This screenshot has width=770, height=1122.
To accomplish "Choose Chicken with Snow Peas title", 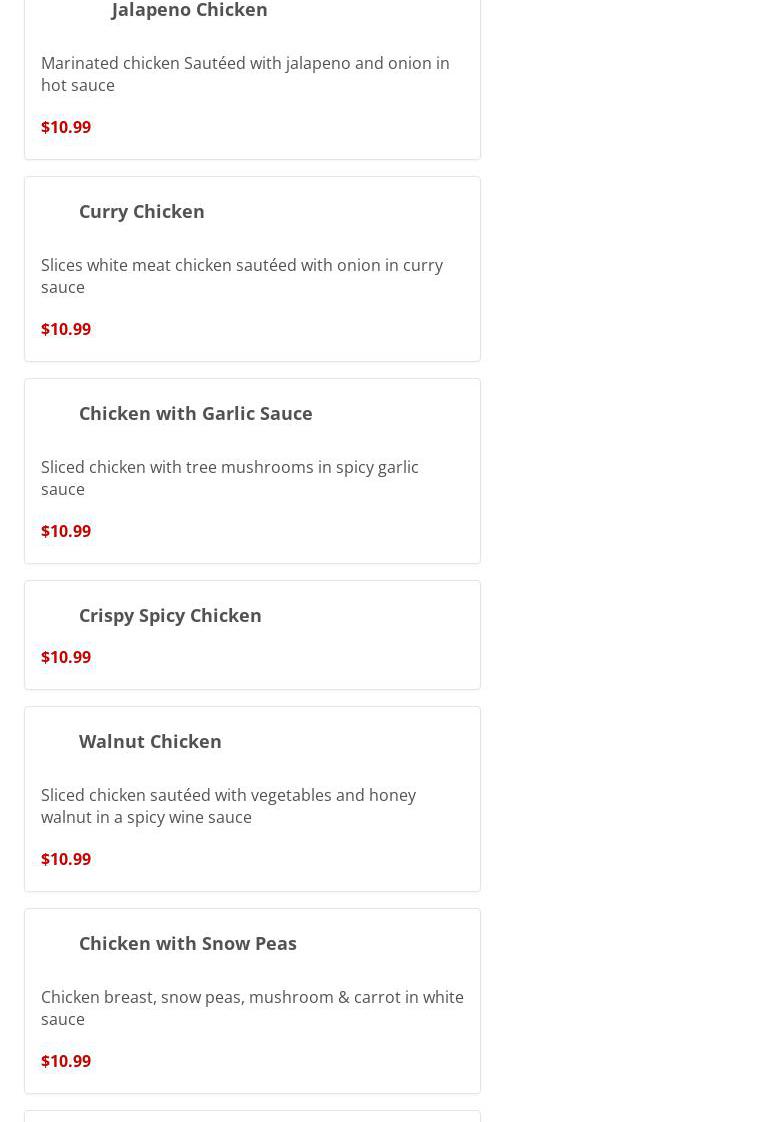I will (x=187, y=944).
